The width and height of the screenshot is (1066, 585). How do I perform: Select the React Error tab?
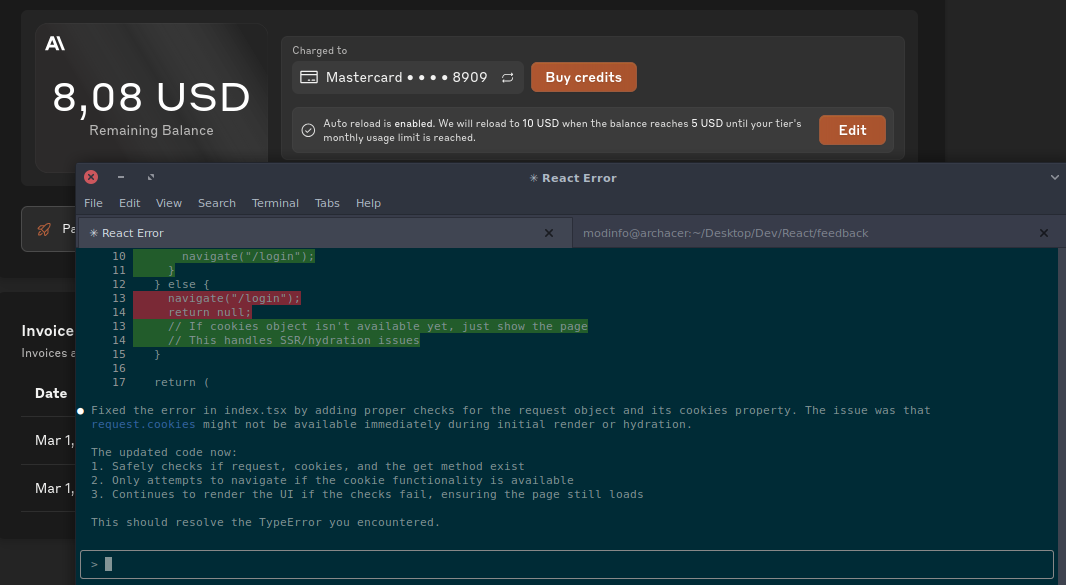tap(300, 233)
